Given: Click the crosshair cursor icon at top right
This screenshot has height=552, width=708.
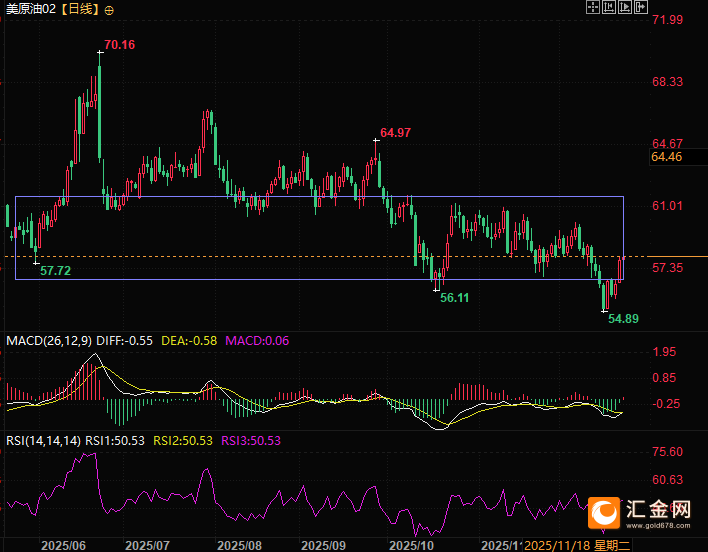Looking at the screenshot, I should coord(593,8).
